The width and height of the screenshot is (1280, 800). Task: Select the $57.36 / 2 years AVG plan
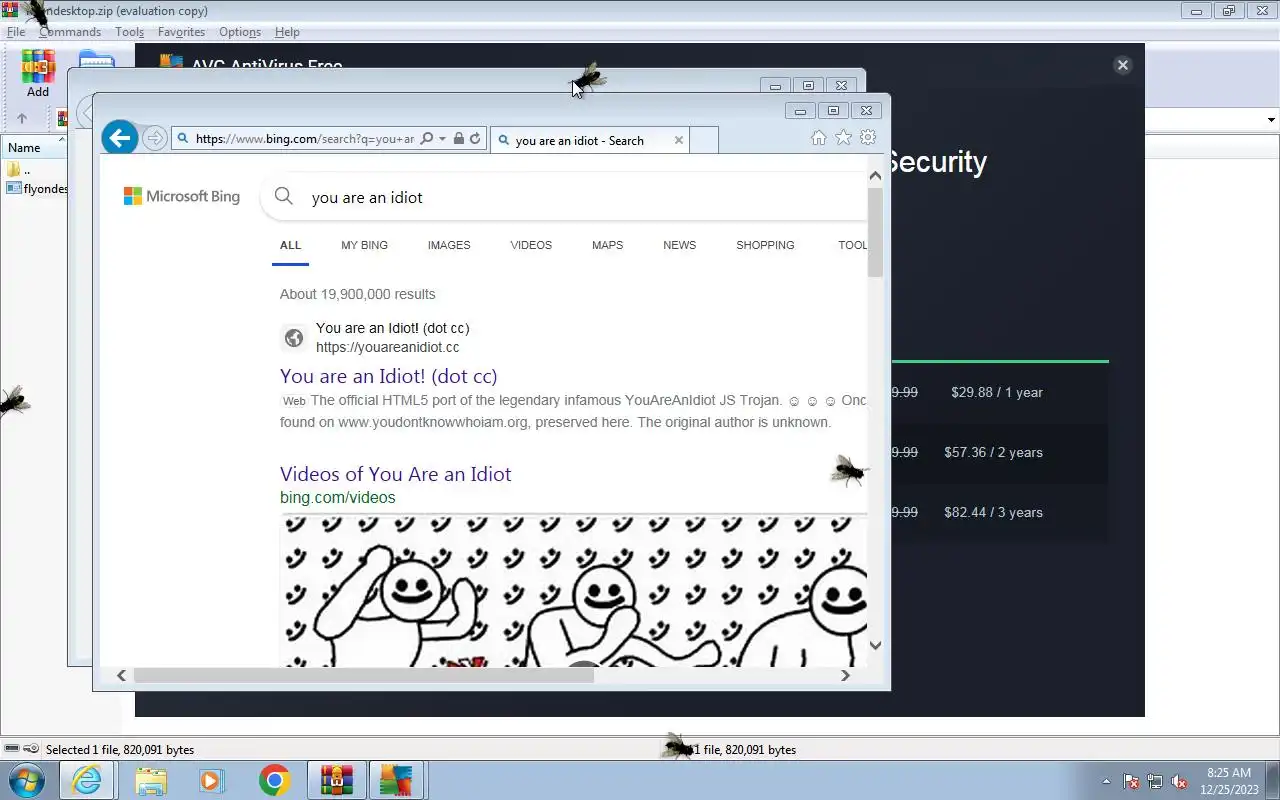[993, 452]
